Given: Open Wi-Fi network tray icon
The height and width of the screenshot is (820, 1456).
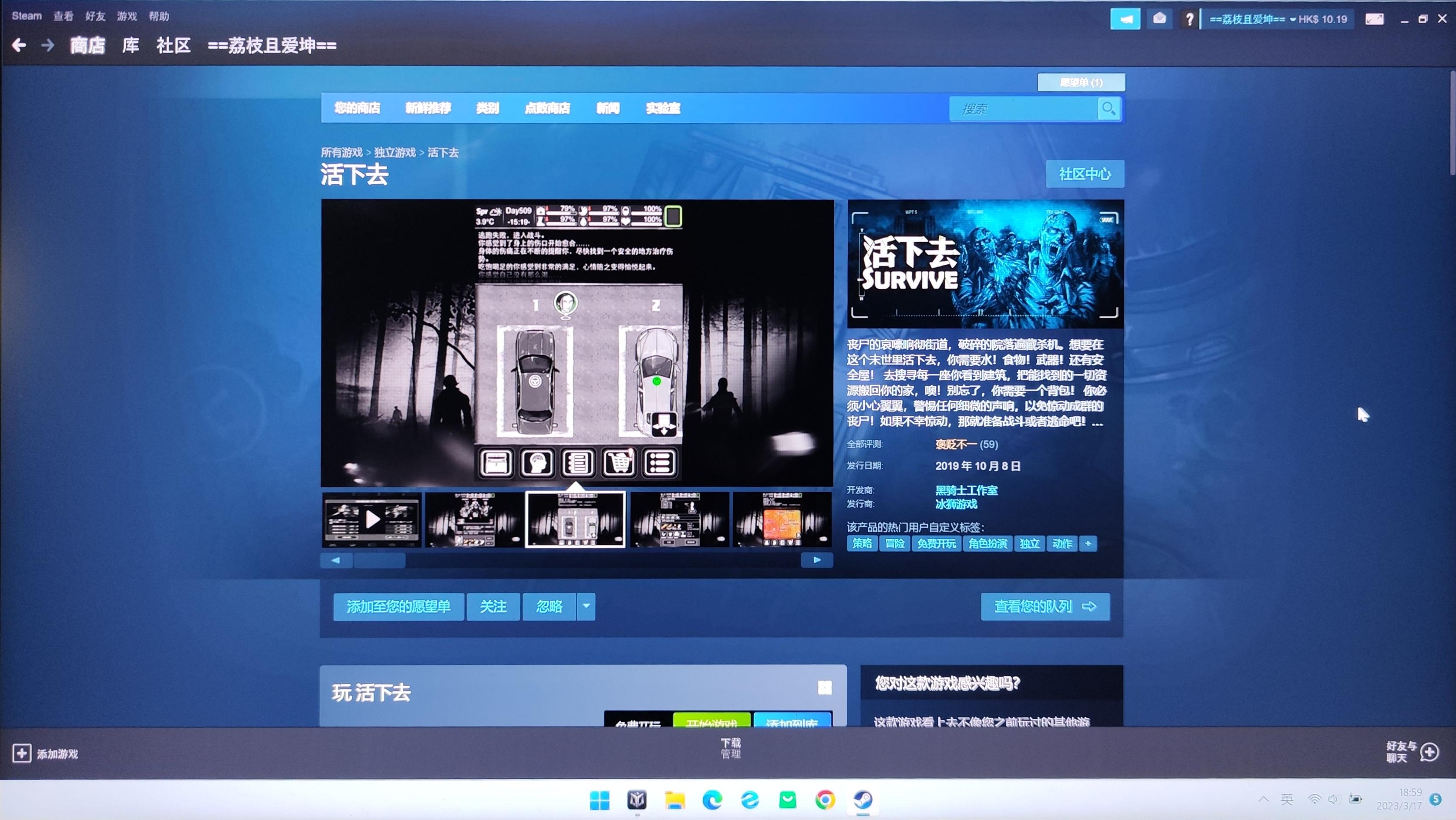Looking at the screenshot, I should [x=1314, y=799].
